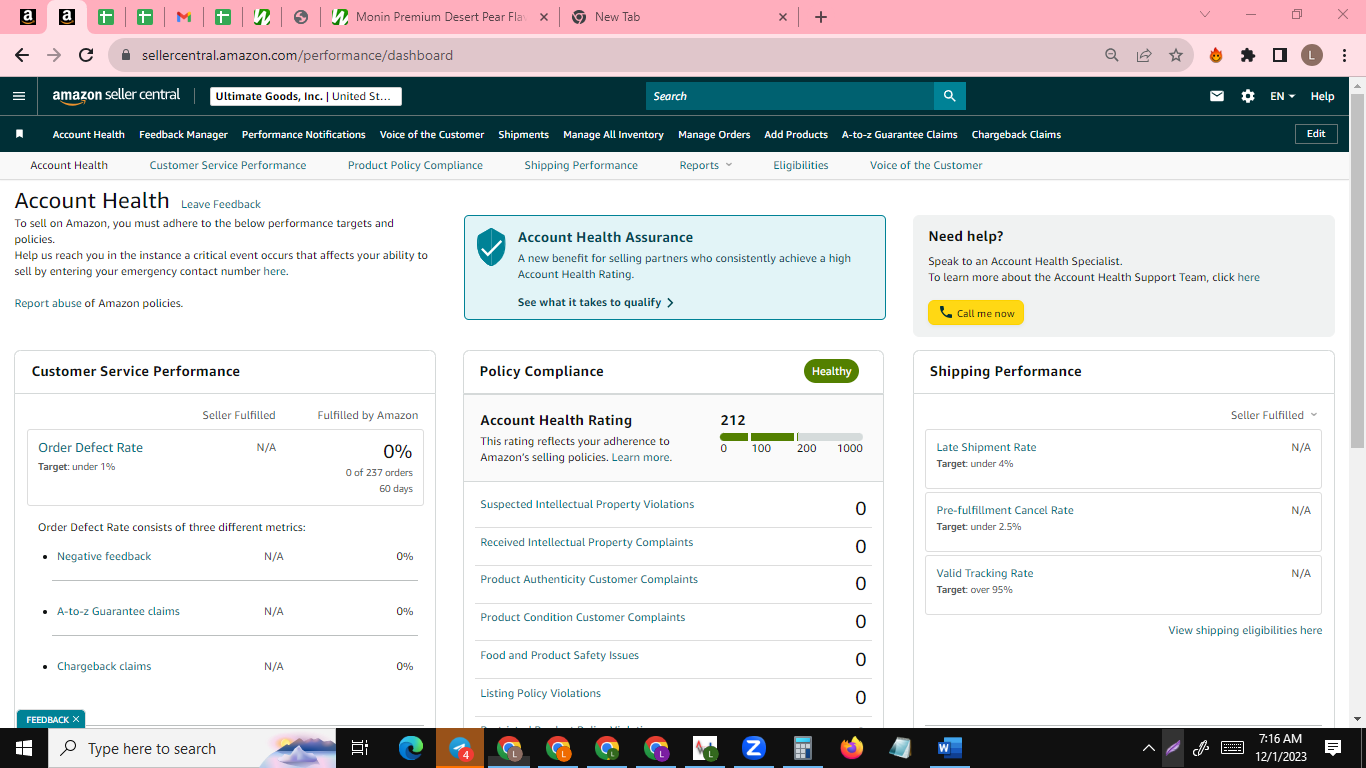Open the Chrome three-dot menu
Image resolution: width=1366 pixels, height=768 pixels.
(1344, 55)
